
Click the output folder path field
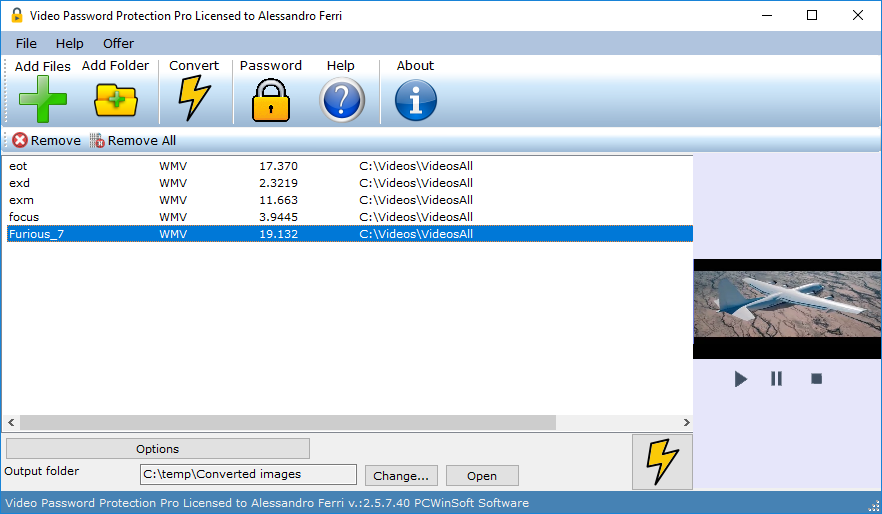(x=248, y=474)
